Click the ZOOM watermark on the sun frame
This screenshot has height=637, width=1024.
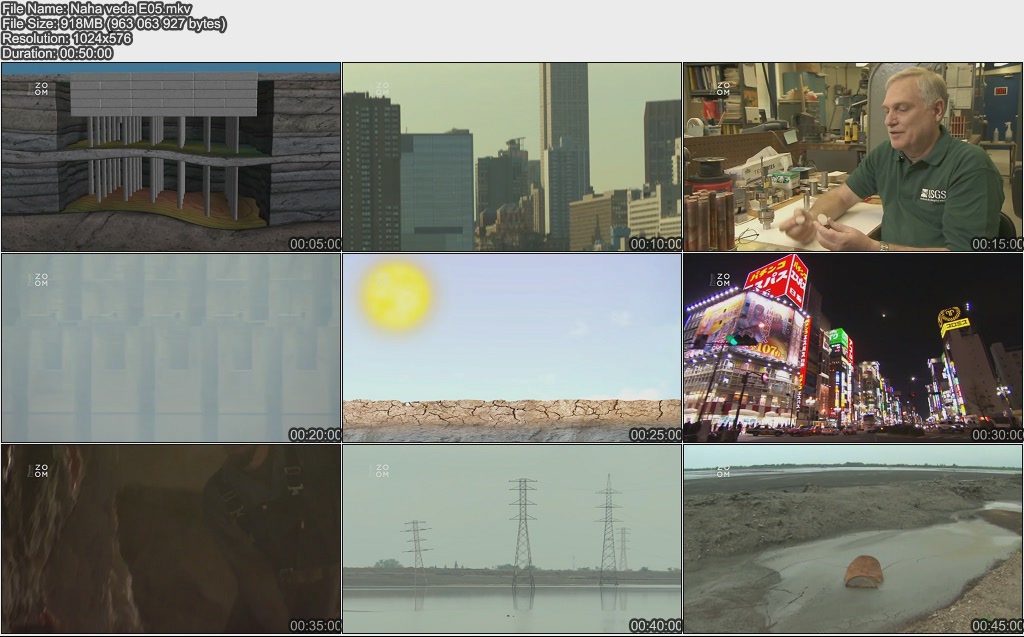382,280
